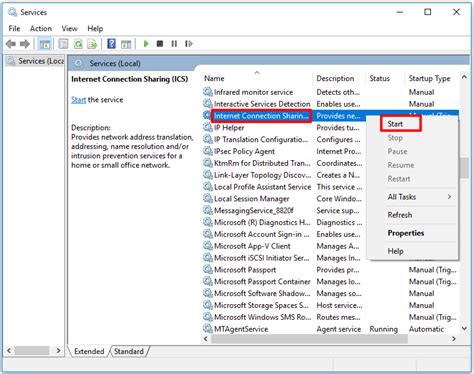Select Services (Local) tree node
The width and height of the screenshot is (474, 374).
tap(35, 61)
